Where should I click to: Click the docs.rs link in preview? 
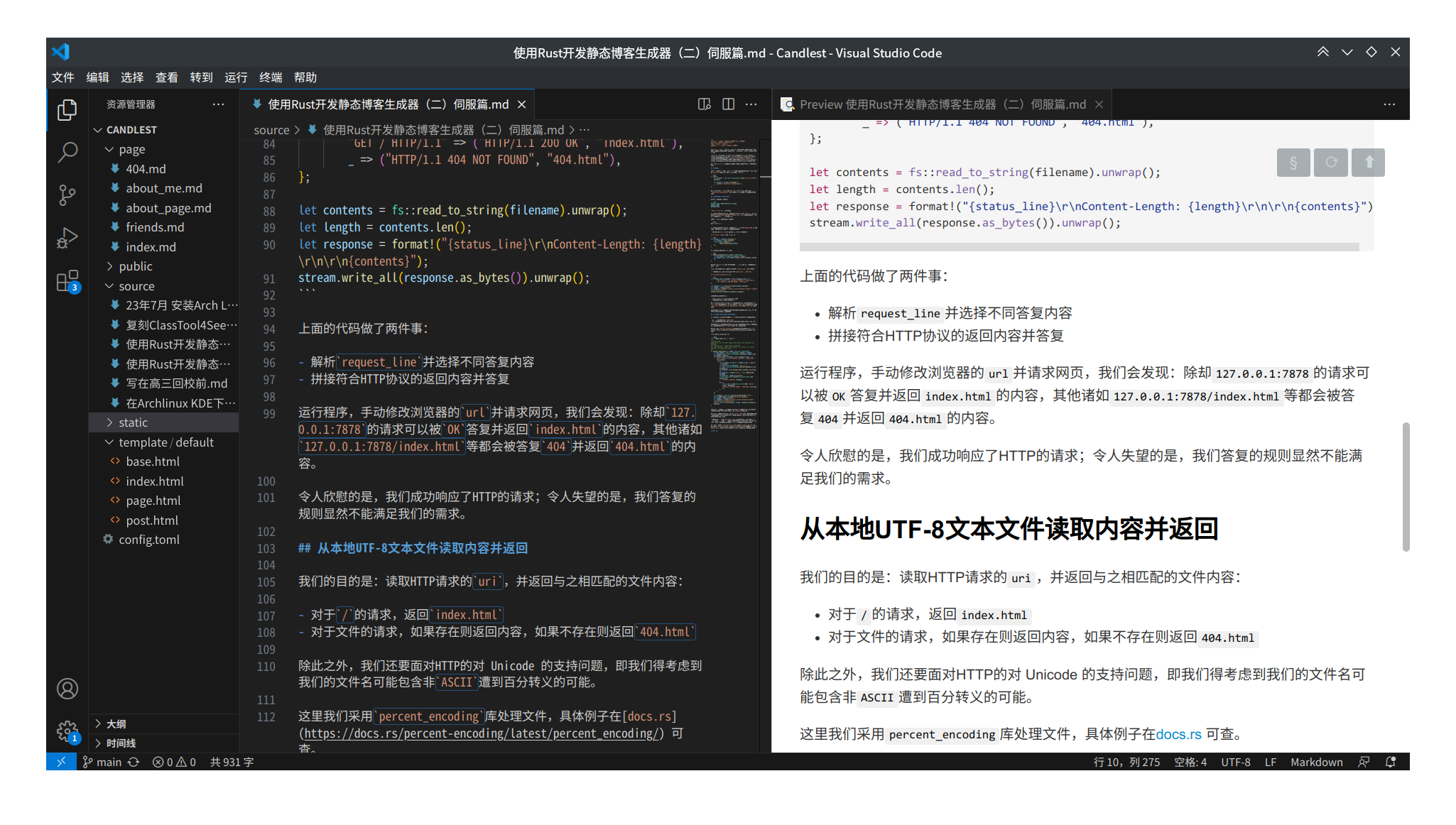coord(1178,734)
